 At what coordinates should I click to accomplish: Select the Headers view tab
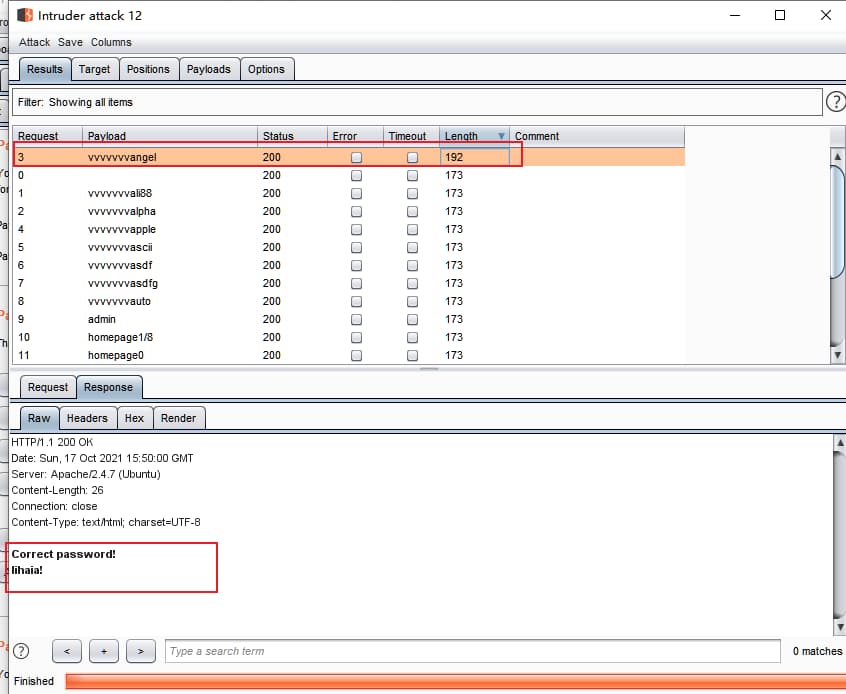(x=87, y=418)
